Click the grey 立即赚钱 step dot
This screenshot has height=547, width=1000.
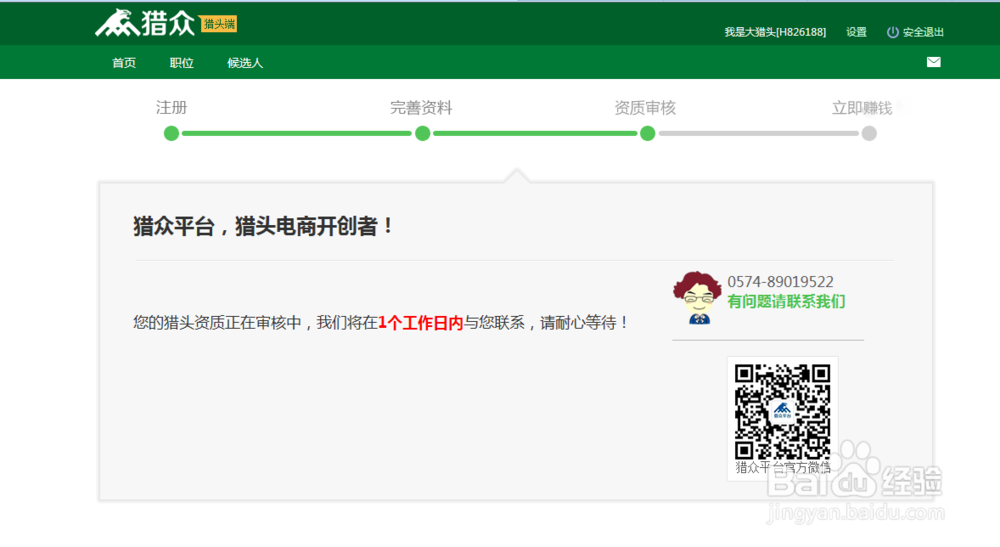[869, 133]
